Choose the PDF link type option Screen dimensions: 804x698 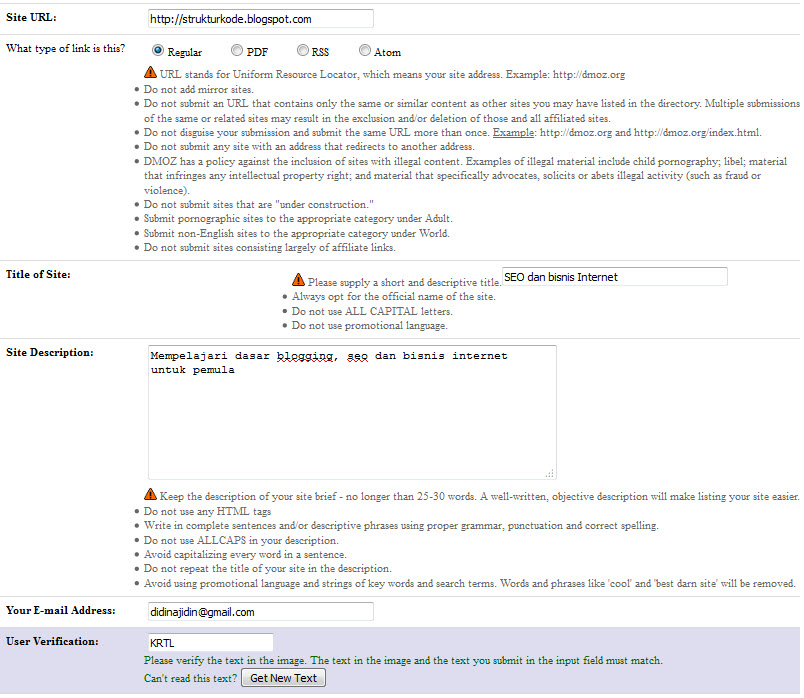[237, 50]
